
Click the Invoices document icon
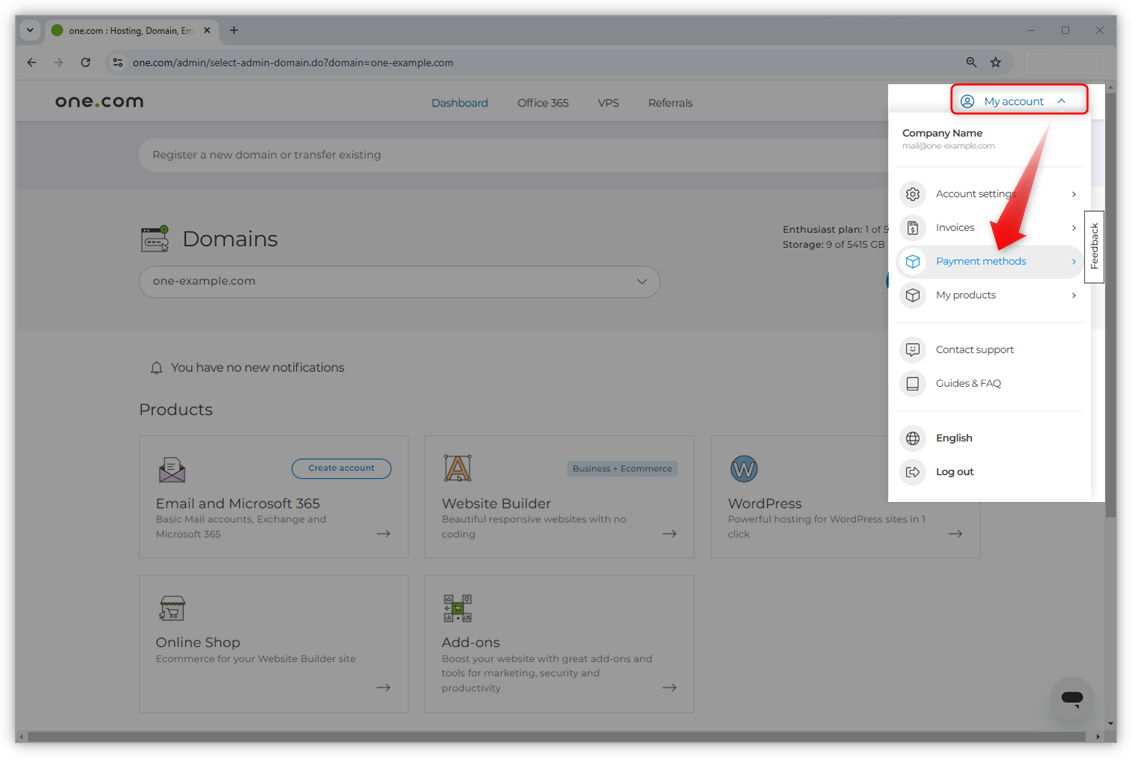912,228
